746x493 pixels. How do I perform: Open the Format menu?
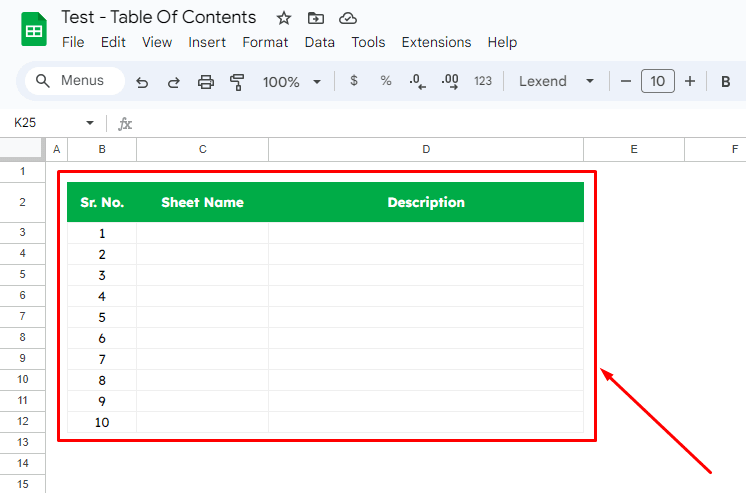[265, 42]
